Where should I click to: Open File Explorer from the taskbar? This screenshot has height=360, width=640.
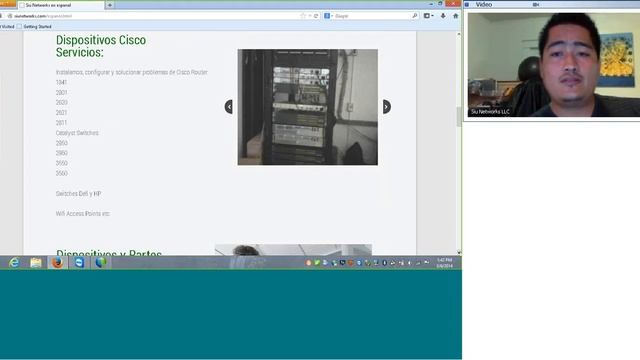click(36, 262)
